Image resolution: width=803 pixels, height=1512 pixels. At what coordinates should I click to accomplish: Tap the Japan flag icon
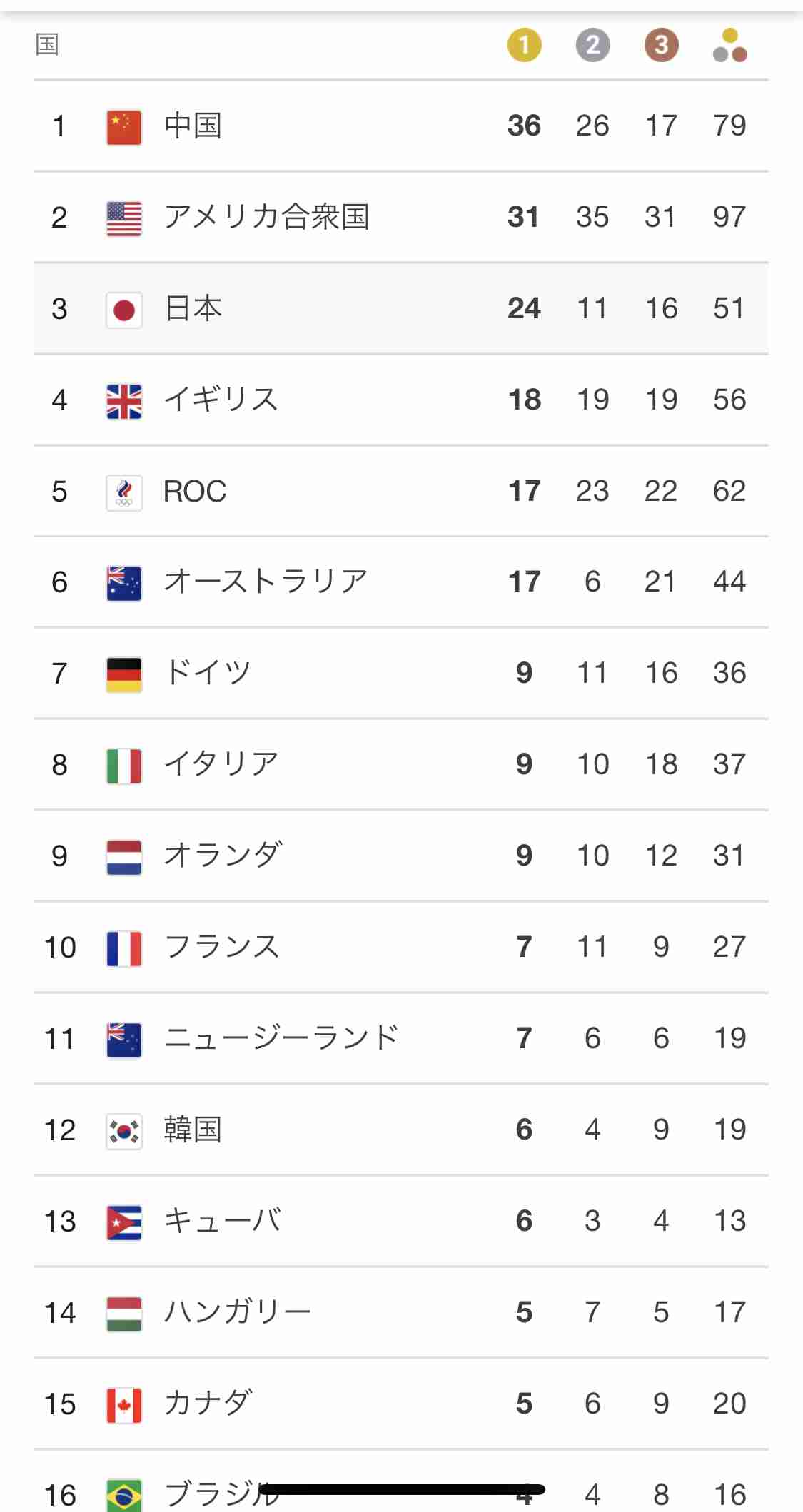point(124,310)
